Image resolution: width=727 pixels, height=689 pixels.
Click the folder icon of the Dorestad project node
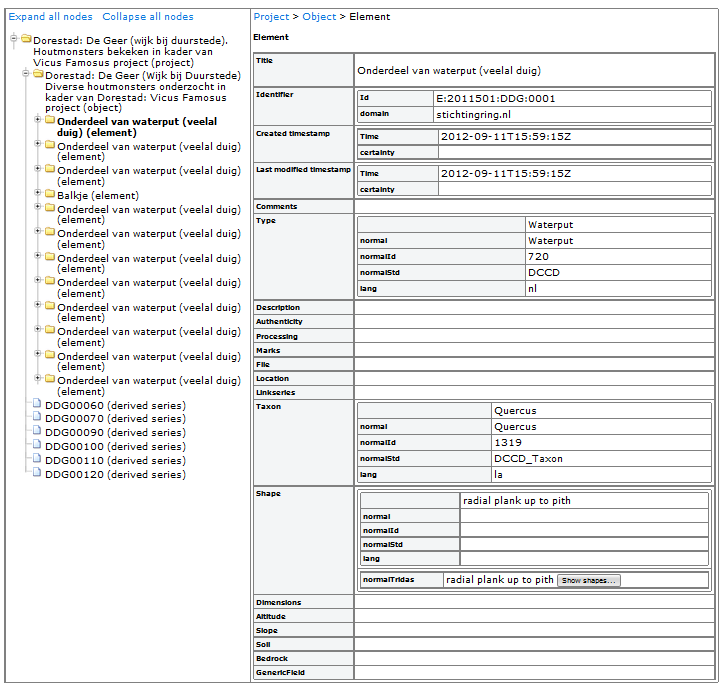[26, 38]
